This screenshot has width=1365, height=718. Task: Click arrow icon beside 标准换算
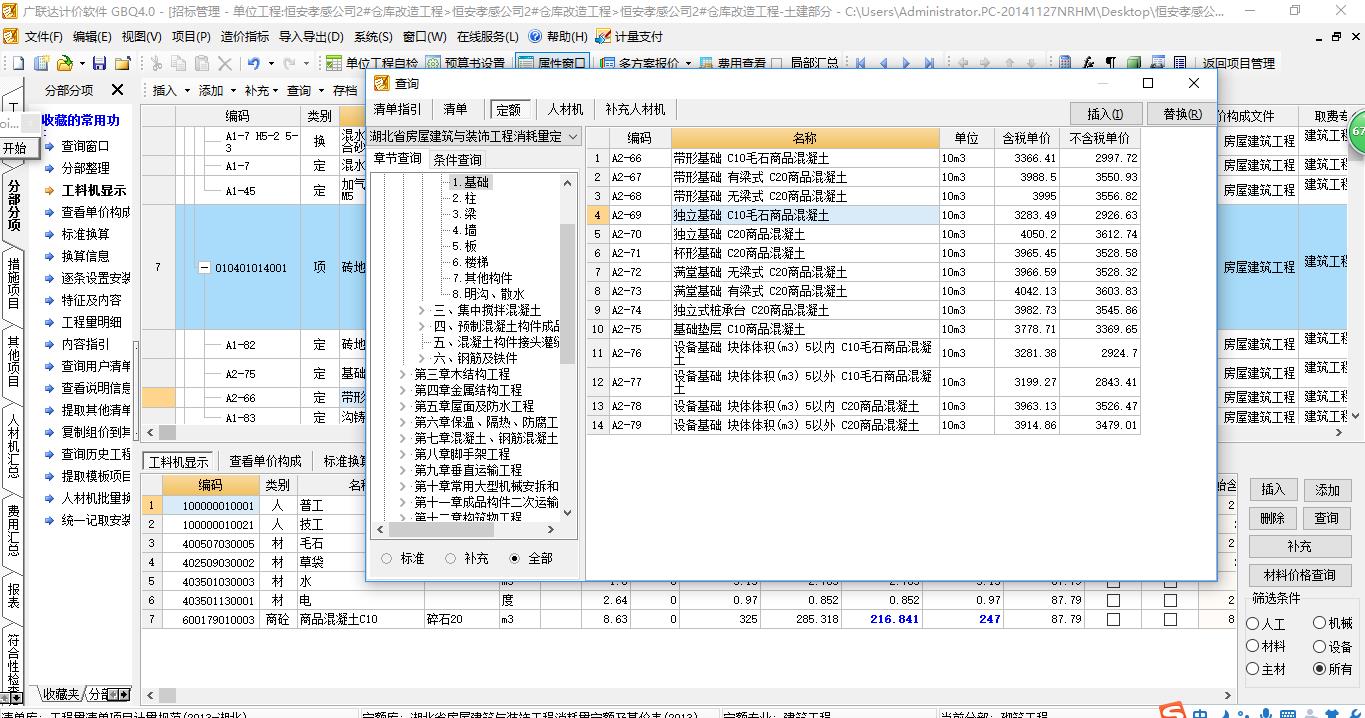click(x=50, y=234)
